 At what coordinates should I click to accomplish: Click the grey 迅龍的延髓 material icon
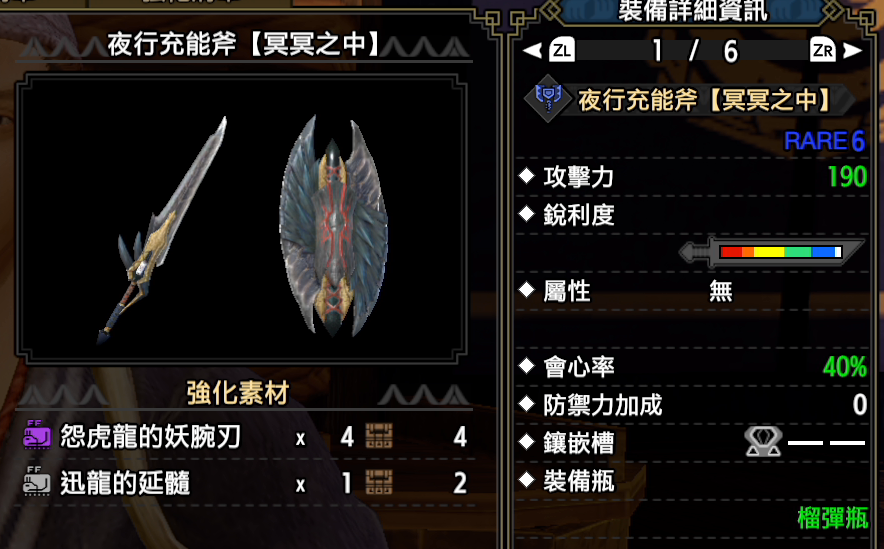(x=37, y=482)
